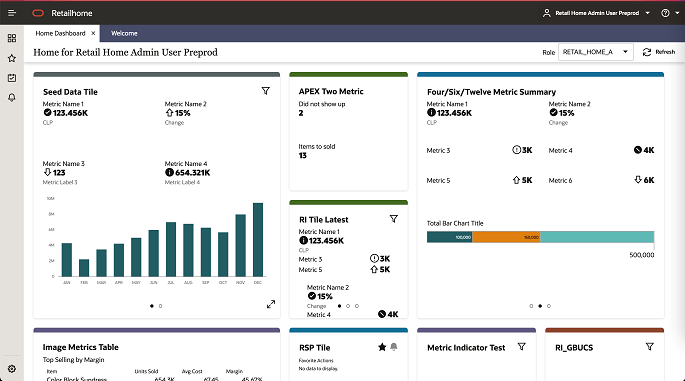This screenshot has width=685, height=381.
Task: Click the Refresh button
Action: (659, 52)
